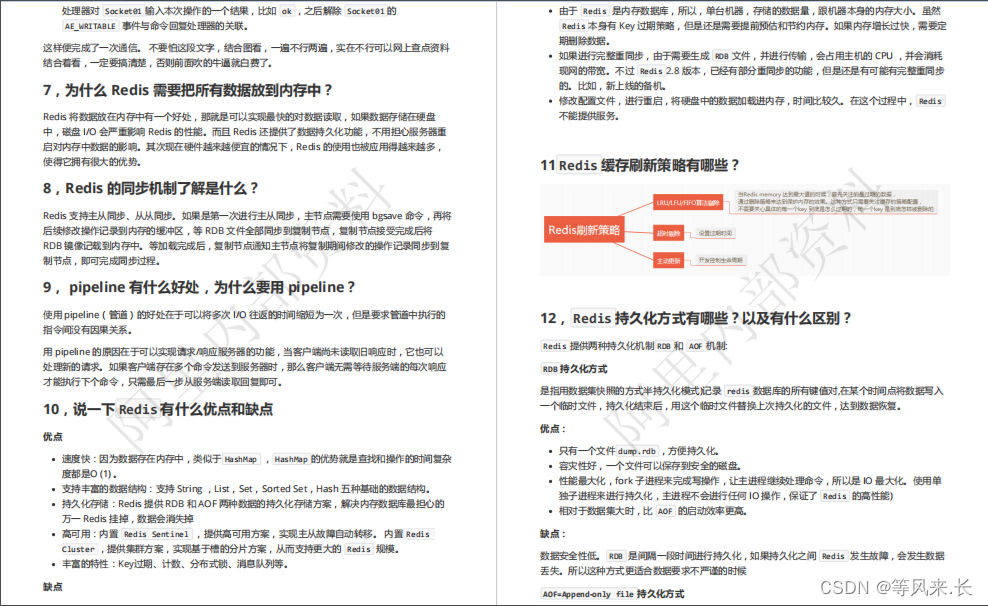Click heading "9，pipeline 有什么好处，为什么要用 pipeline？"
This screenshot has width=988, height=606.
(199, 287)
